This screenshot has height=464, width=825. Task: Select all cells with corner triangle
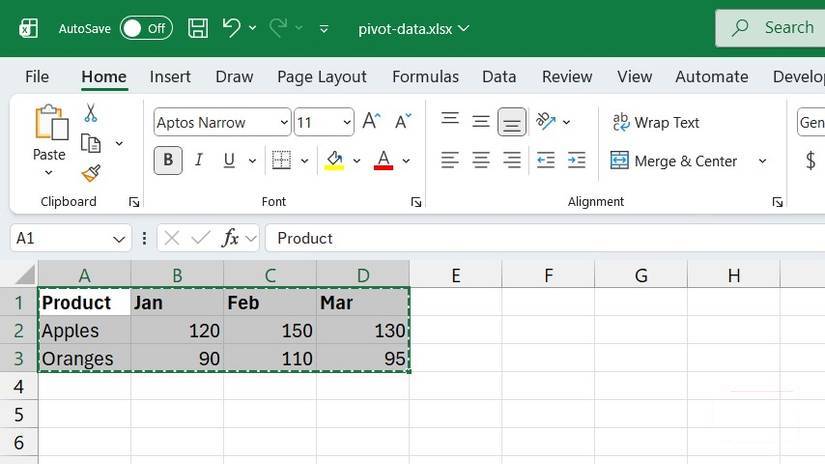[x=25, y=275]
